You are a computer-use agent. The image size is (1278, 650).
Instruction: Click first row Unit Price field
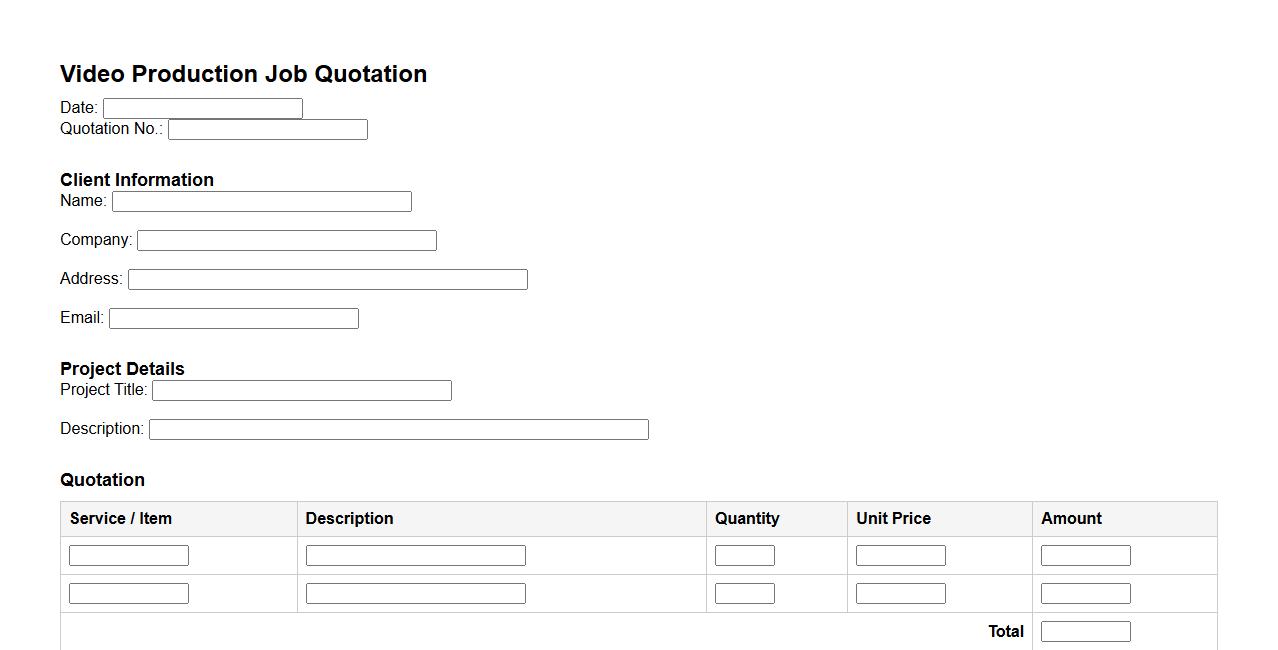[x=900, y=555]
